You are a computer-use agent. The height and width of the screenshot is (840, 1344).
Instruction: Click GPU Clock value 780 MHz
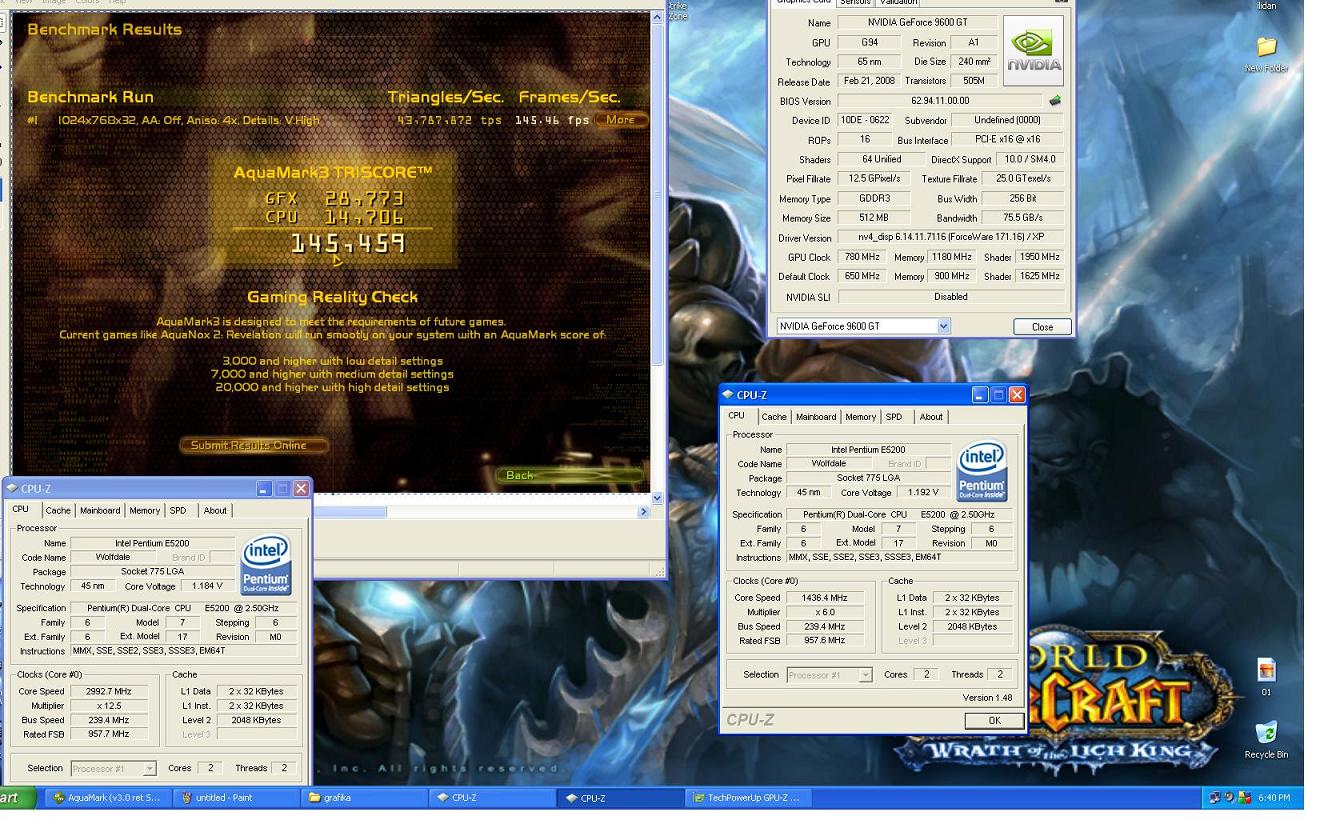click(x=863, y=257)
